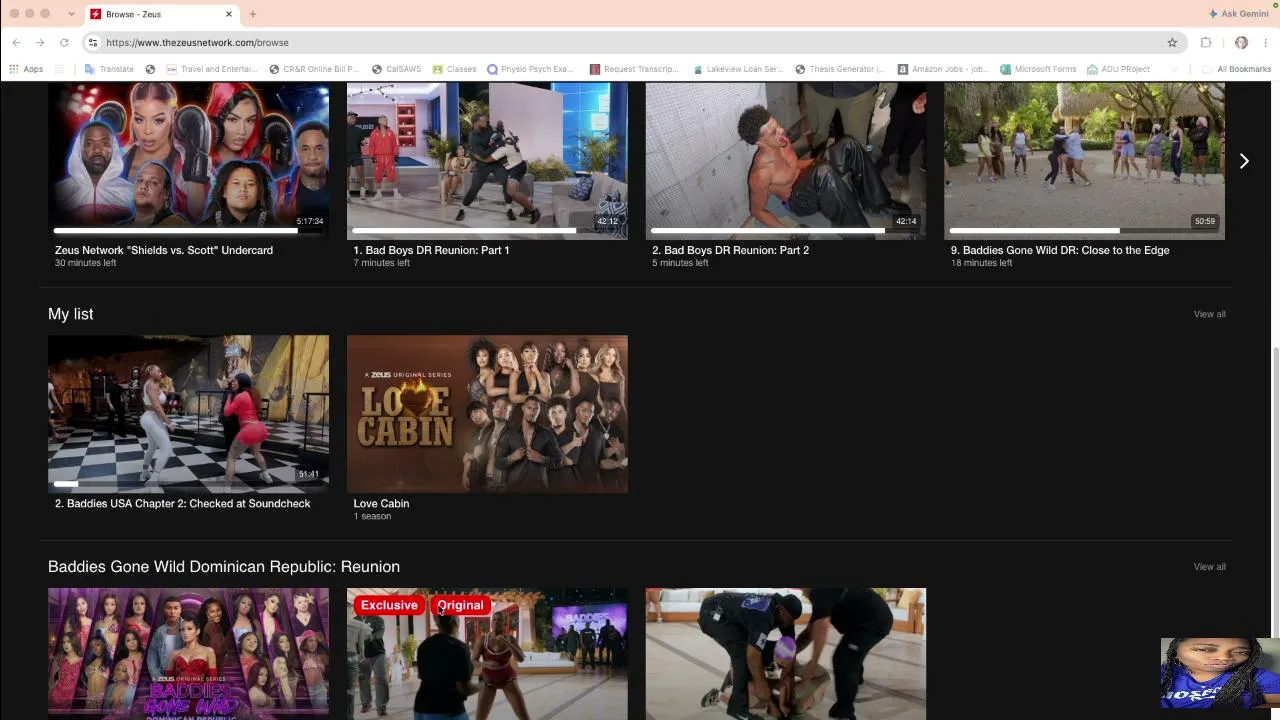The image size is (1280, 720).
Task: Open the ADU PRoject bookmark
Action: pos(1118,69)
